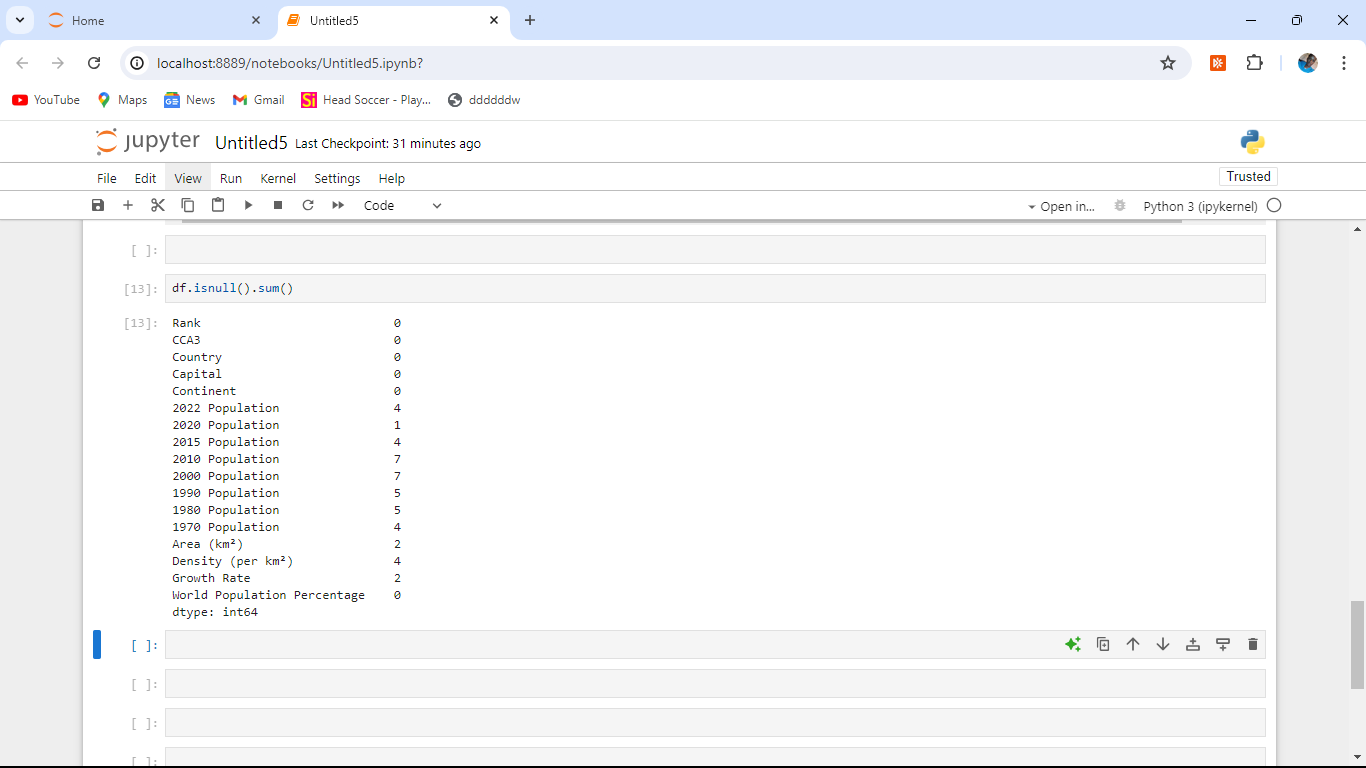Duplicate the selected cell using its toolbar icon

[x=1103, y=645]
